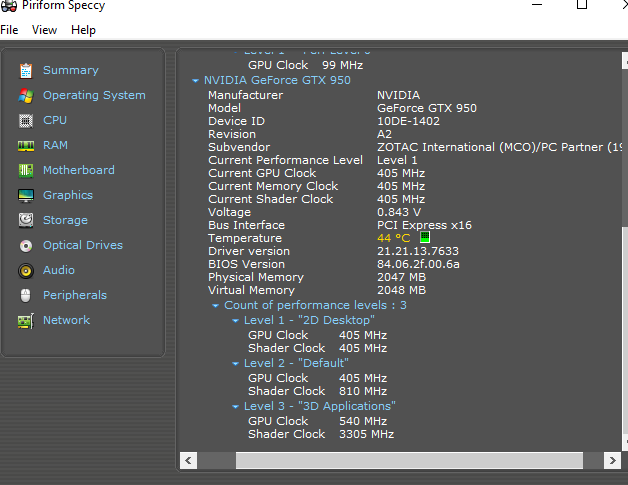This screenshot has width=628, height=485.
Task: Open the Optical Drives section label
Action: point(83,245)
